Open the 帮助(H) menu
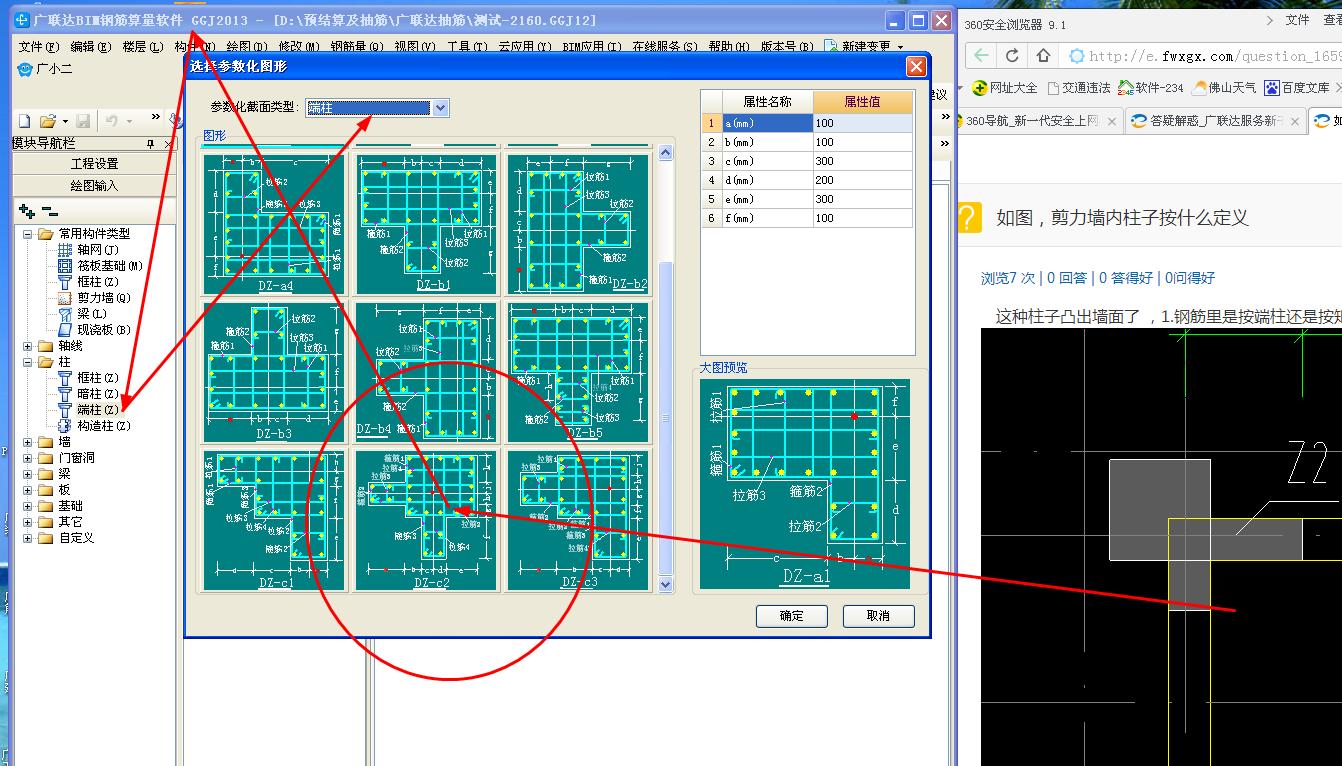 [728, 47]
